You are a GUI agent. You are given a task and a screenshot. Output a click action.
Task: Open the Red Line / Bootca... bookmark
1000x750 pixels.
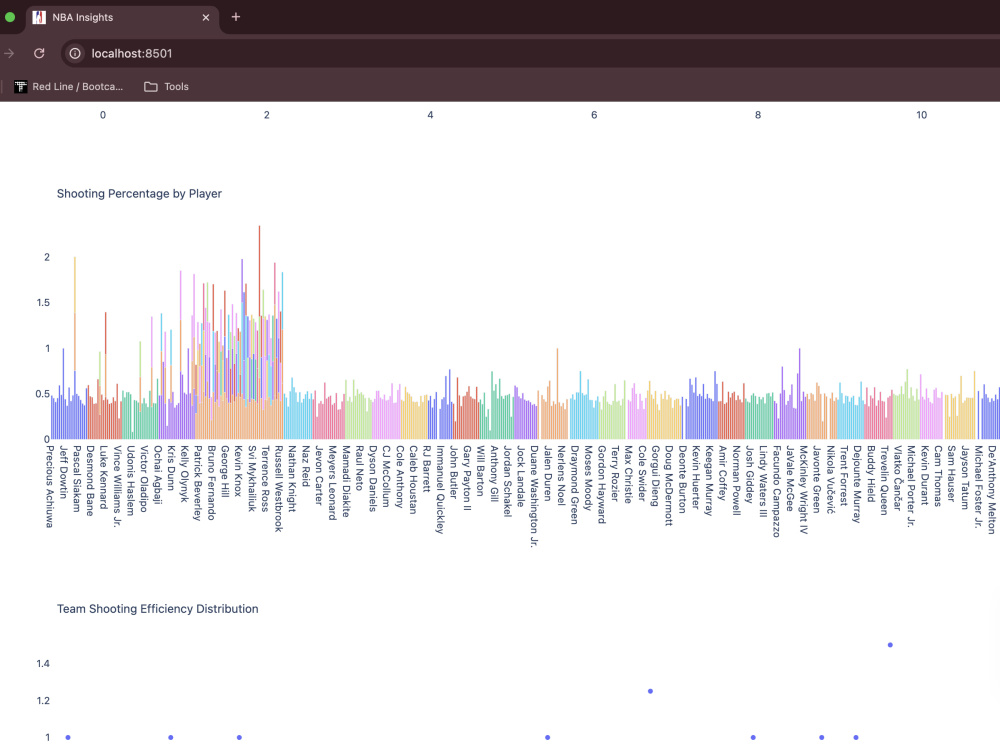[x=69, y=87]
